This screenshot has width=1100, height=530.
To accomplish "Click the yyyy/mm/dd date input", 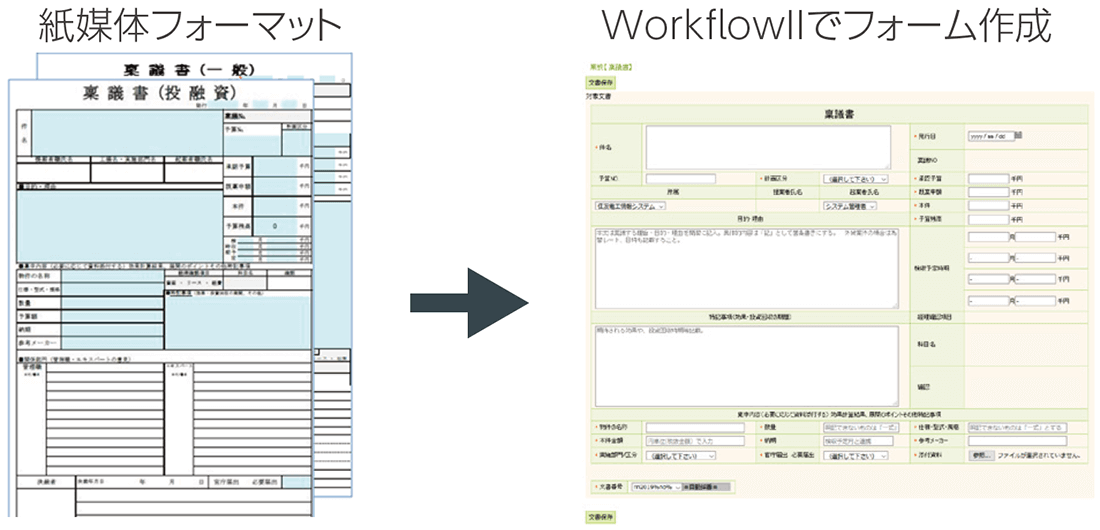I will click(991, 136).
